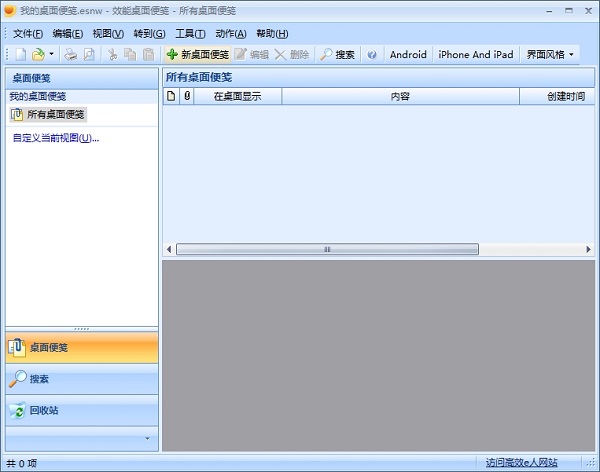Click the new blank note icon

click(x=21, y=54)
